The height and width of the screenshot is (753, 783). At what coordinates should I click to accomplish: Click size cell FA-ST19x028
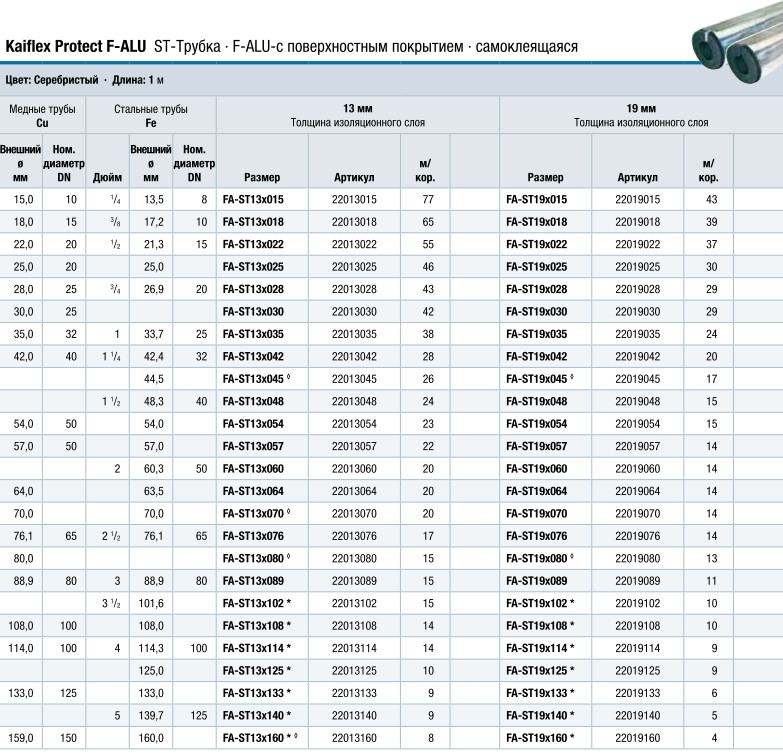(537, 290)
